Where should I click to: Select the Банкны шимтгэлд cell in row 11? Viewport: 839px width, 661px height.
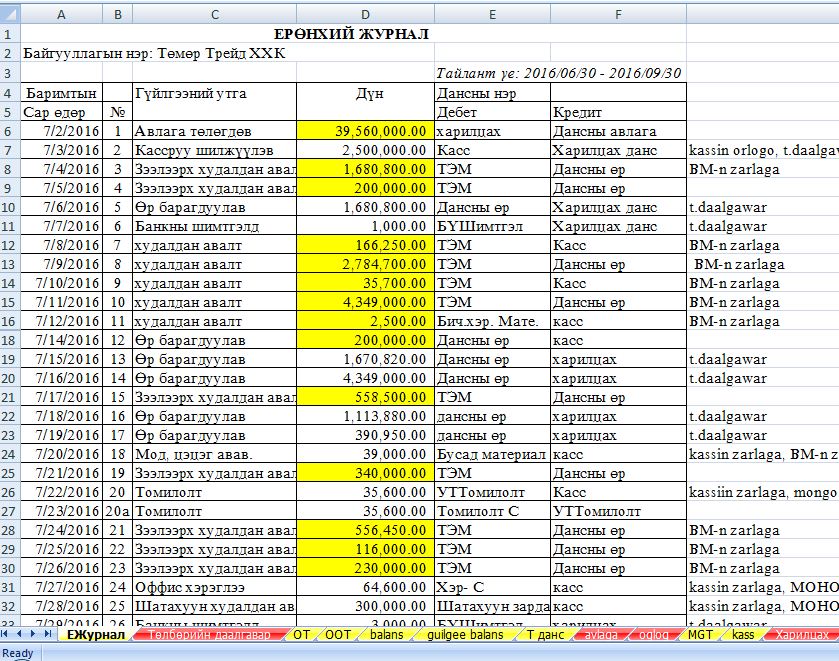[x=215, y=226]
